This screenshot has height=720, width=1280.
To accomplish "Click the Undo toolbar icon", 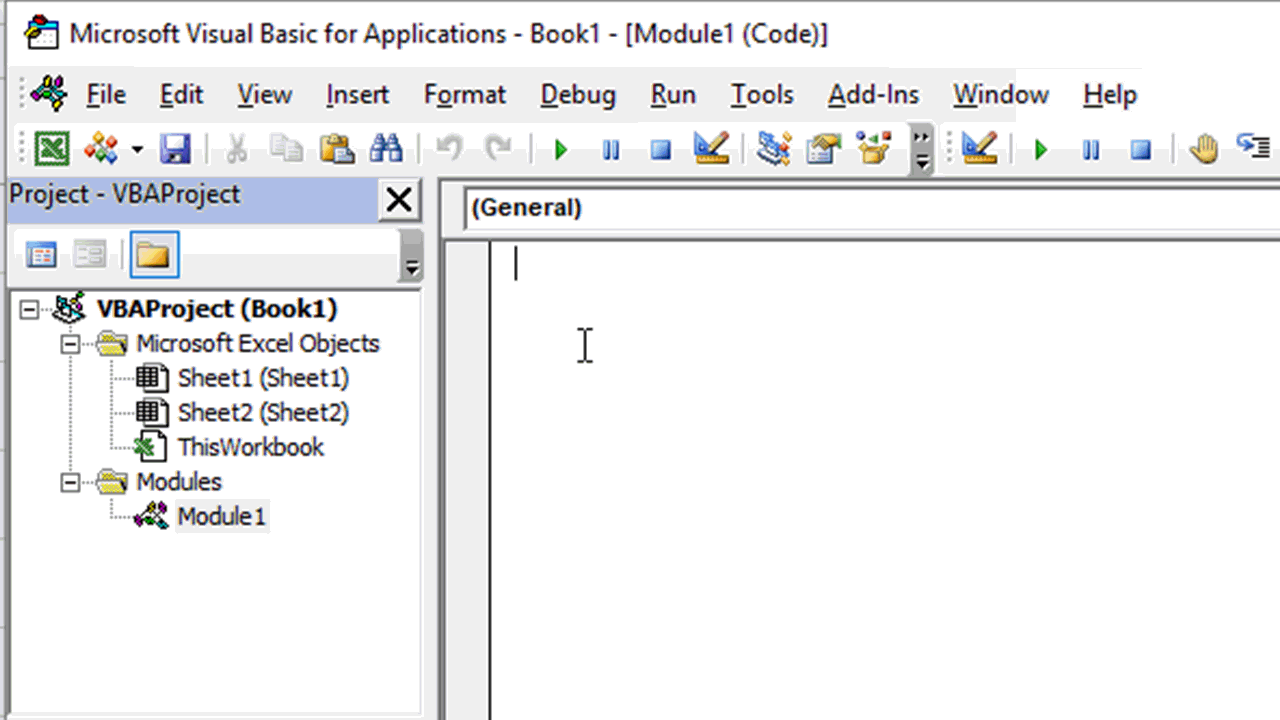I will [x=448, y=148].
